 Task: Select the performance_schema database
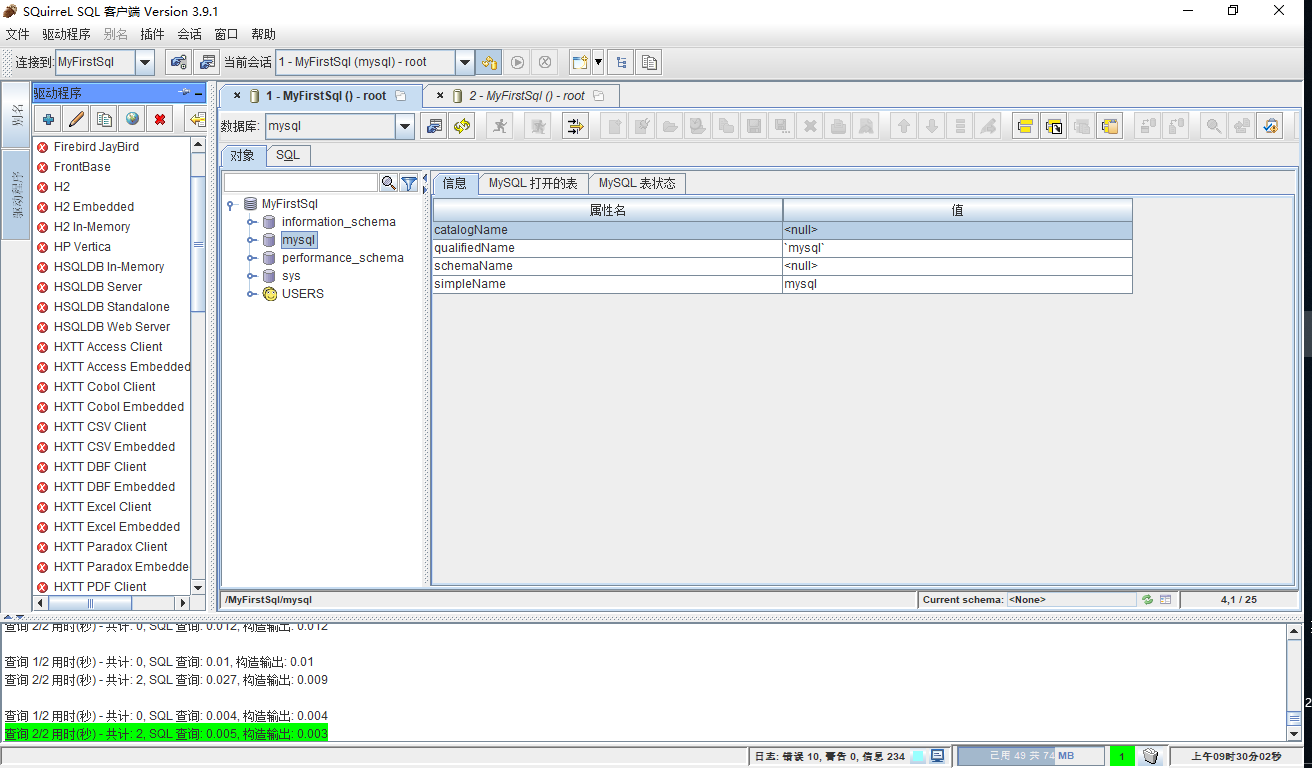pos(342,258)
